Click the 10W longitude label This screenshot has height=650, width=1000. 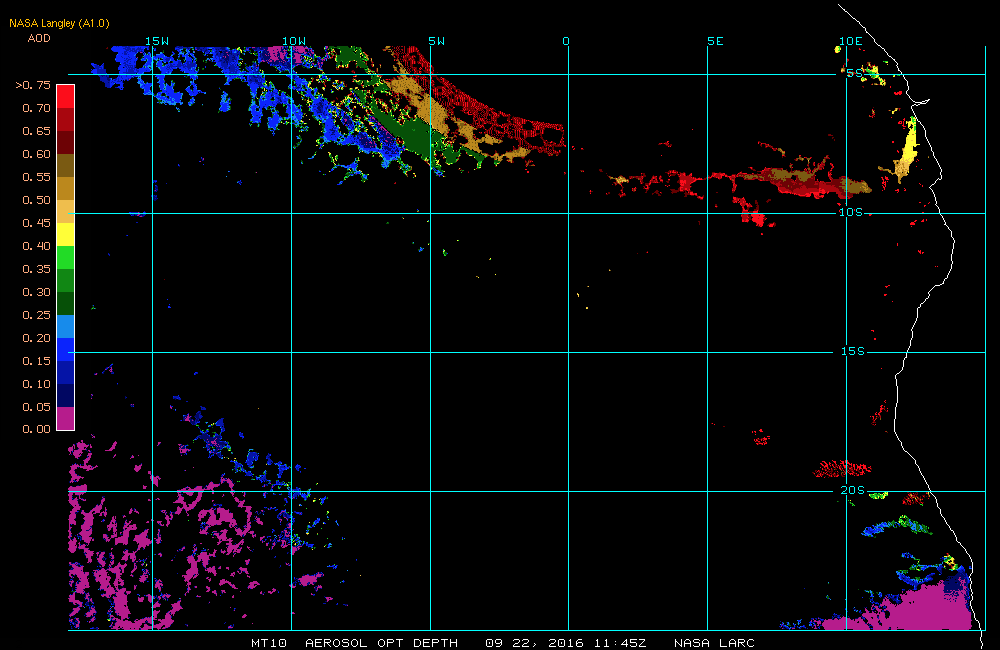point(294,41)
